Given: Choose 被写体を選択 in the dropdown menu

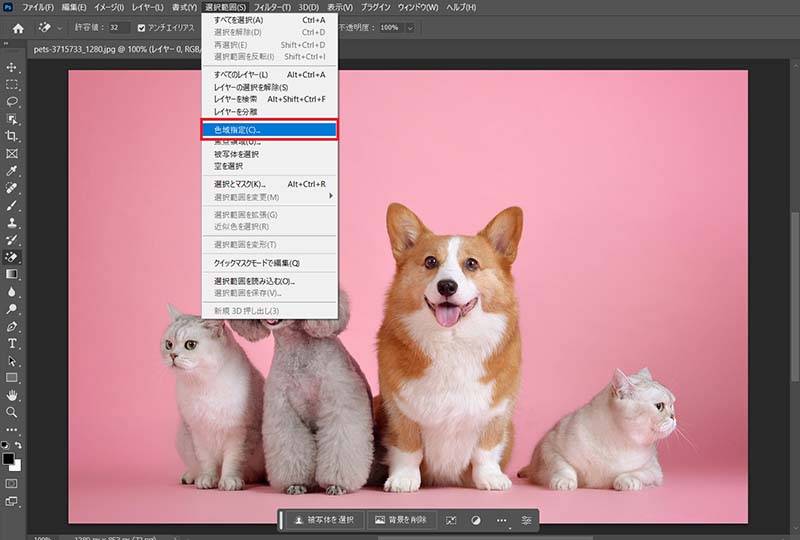Looking at the screenshot, I should pos(269,154).
